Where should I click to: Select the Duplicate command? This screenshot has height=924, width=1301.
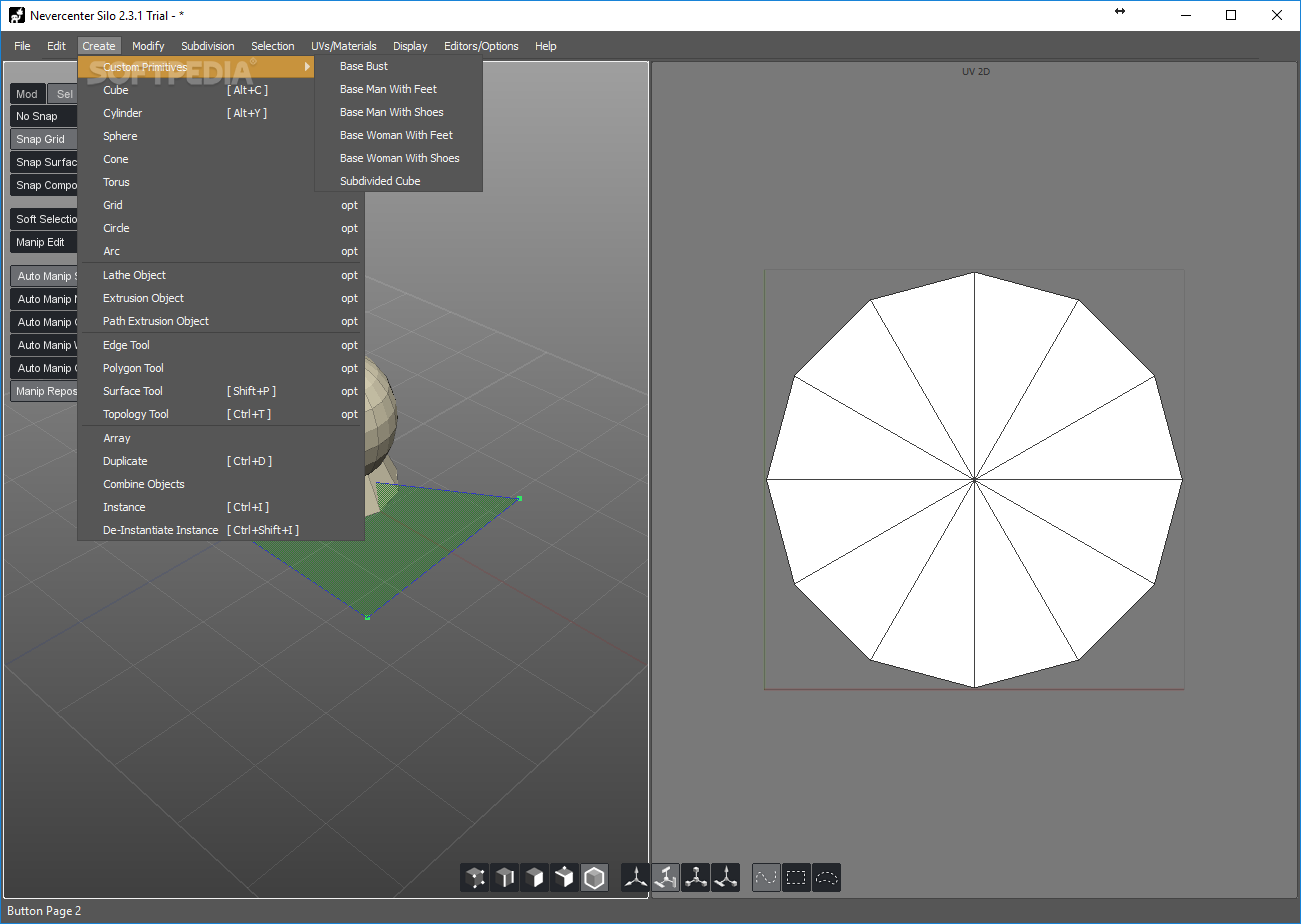point(221,461)
